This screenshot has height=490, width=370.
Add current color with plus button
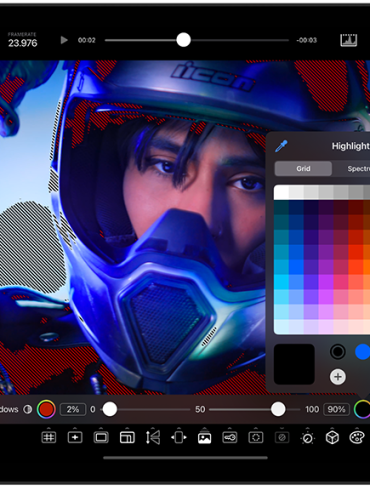(338, 377)
